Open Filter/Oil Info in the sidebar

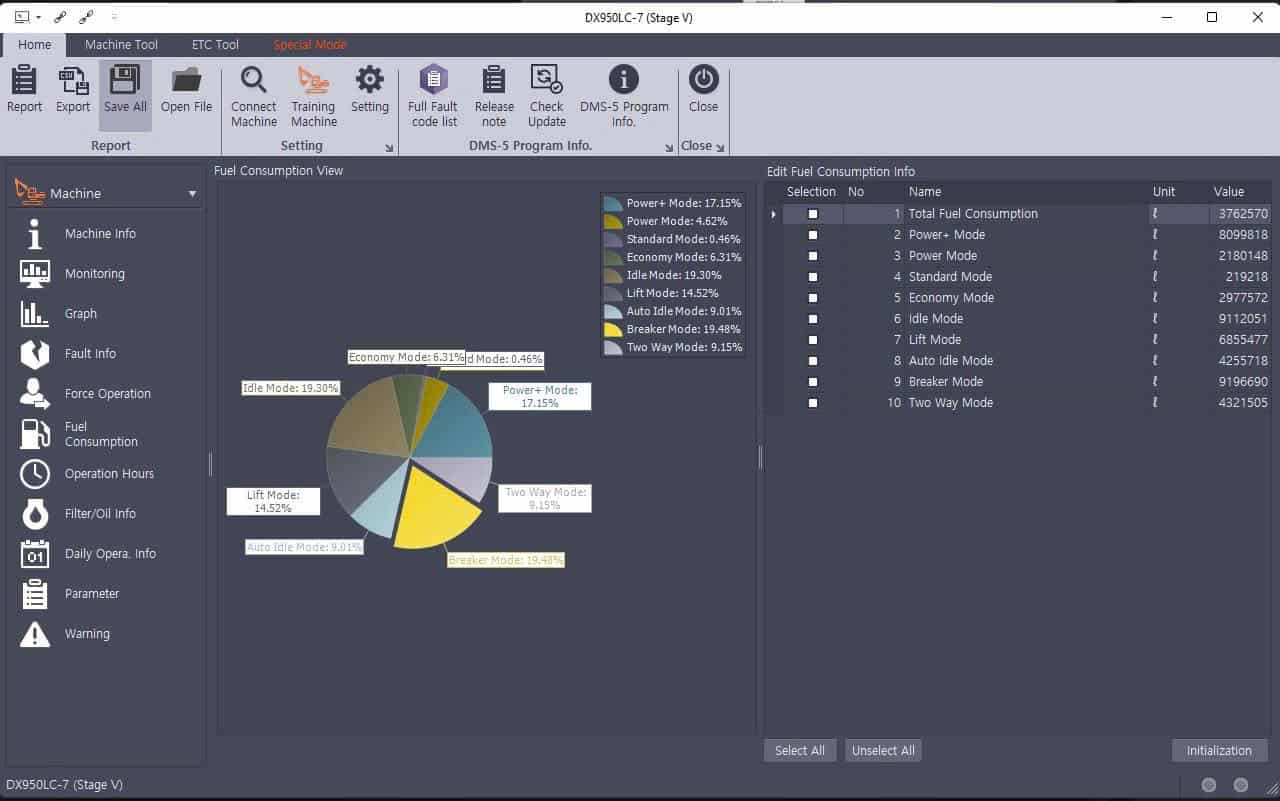click(100, 514)
